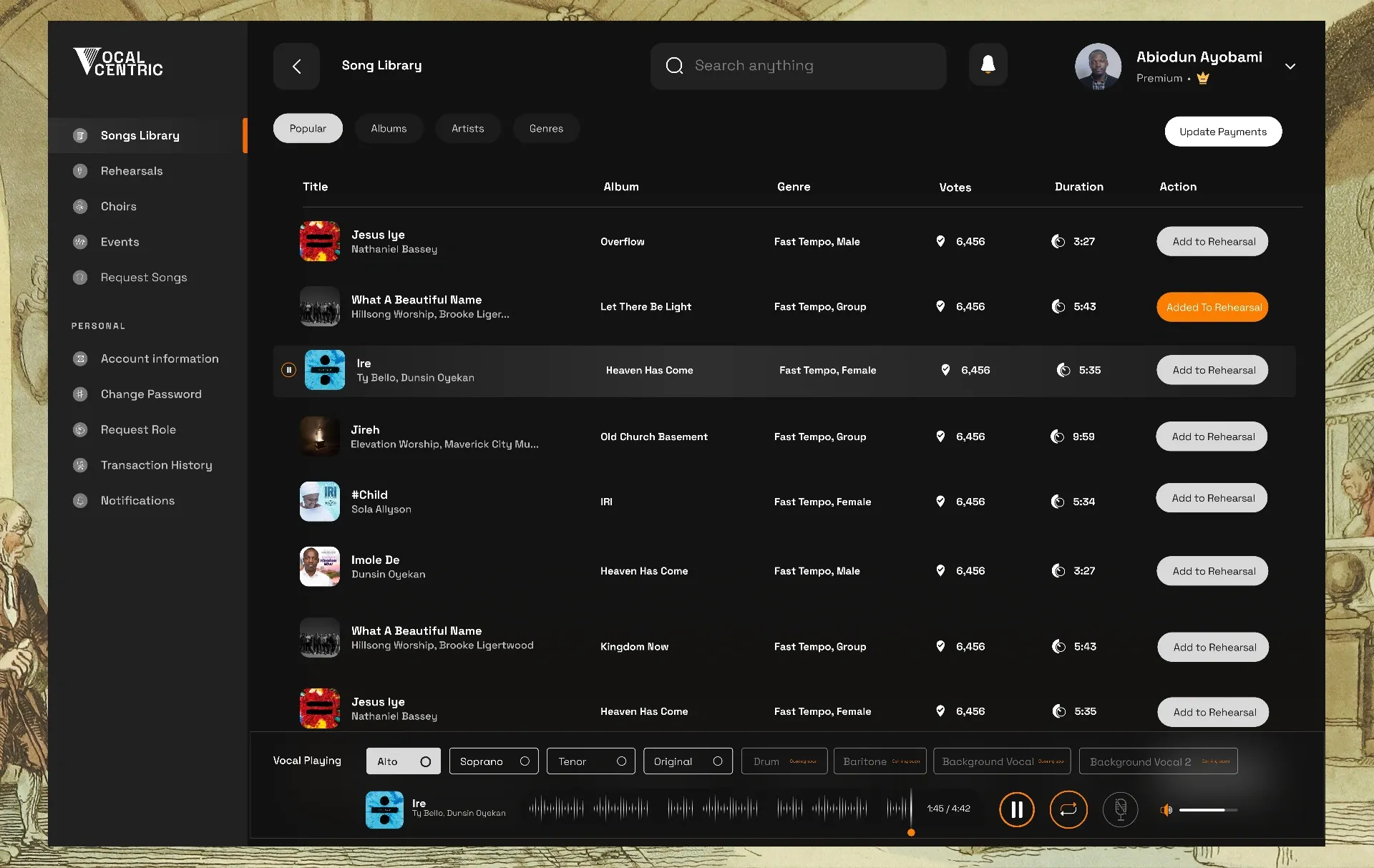This screenshot has height=868, width=1374.
Task: Pause playback with the large pause button
Action: point(1016,809)
